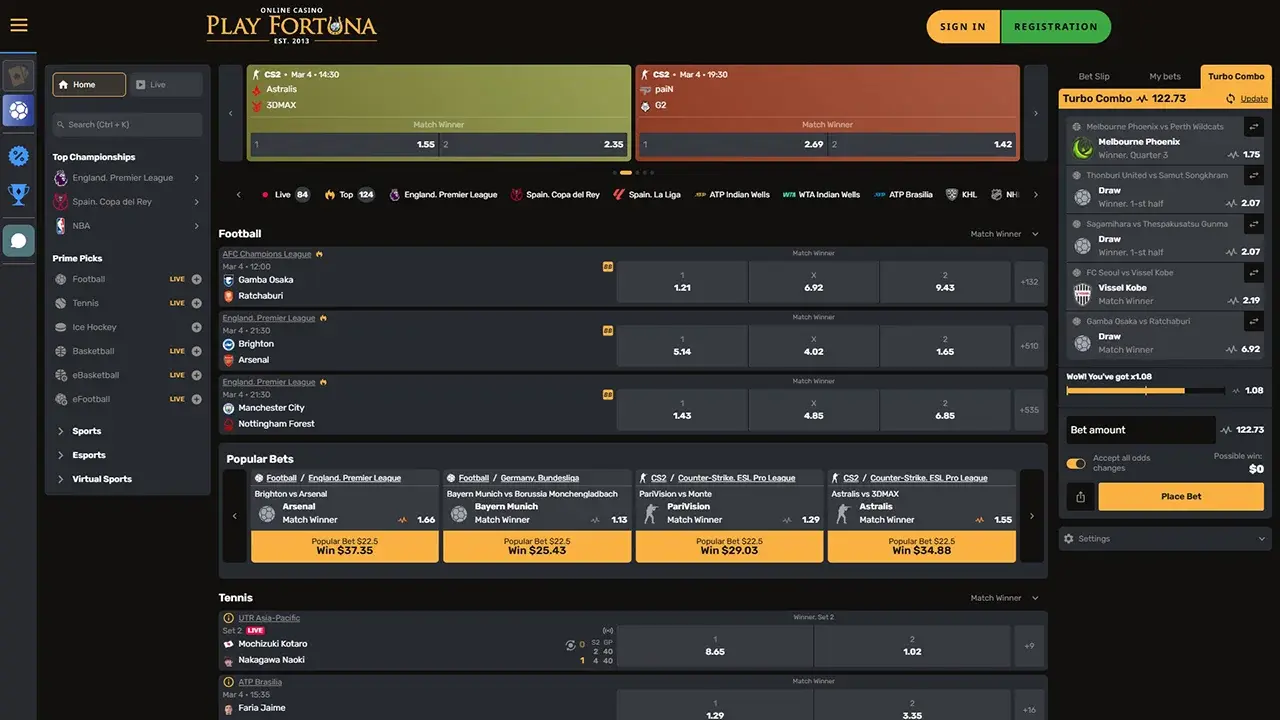Open the tournaments trophy sidebar icon
Image resolution: width=1280 pixels, height=720 pixels.
point(18,194)
